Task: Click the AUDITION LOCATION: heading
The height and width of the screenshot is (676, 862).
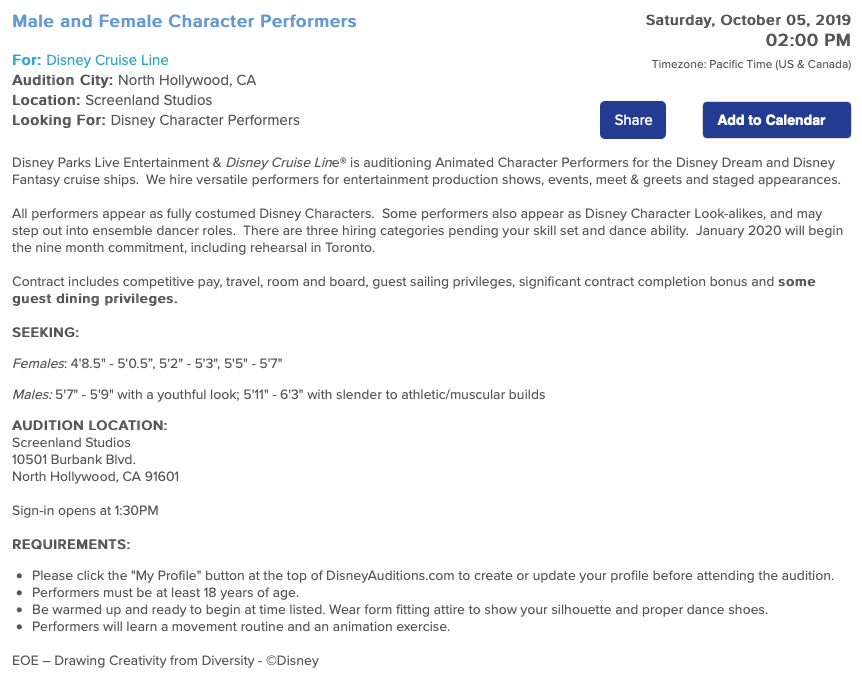Action: point(90,425)
